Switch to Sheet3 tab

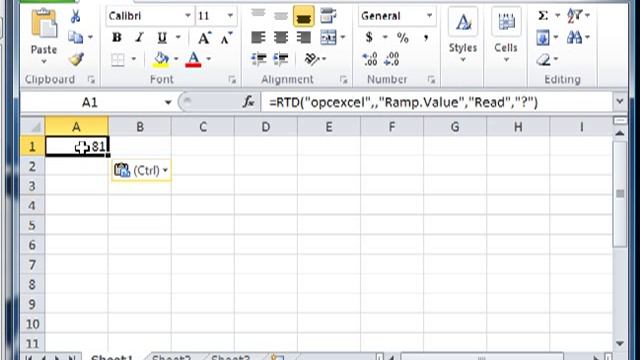(x=230, y=358)
